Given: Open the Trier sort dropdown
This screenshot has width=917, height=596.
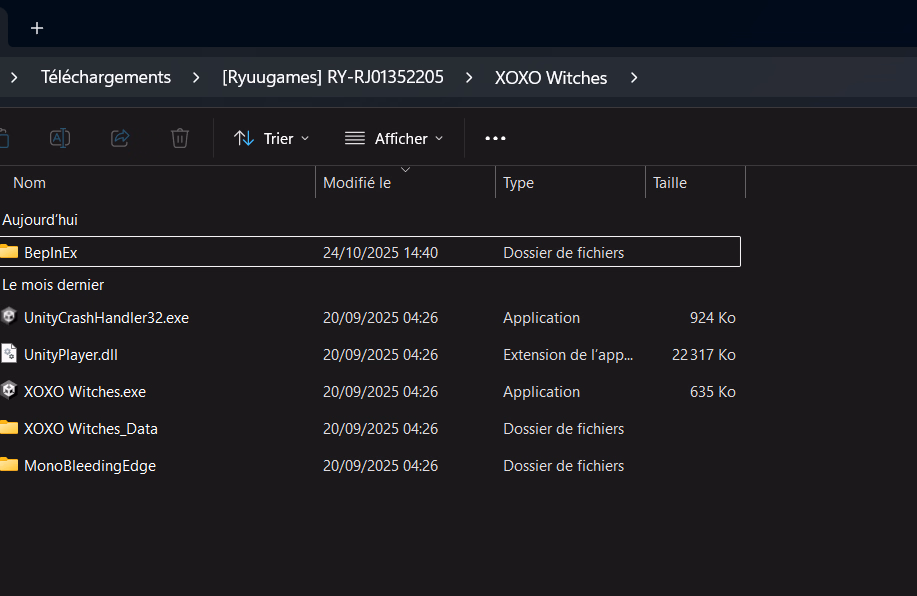Looking at the screenshot, I should [271, 138].
